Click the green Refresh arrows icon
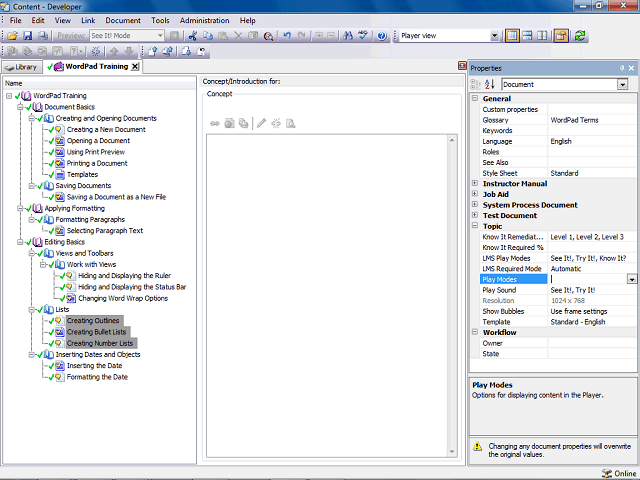Viewport: 640px width, 480px height. coord(580,36)
